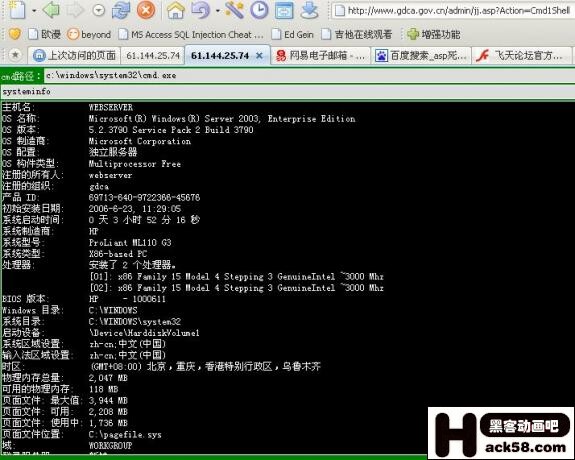Click the 增强功能 puzzle button
Viewport: 575px width, 460px height.
point(433,34)
